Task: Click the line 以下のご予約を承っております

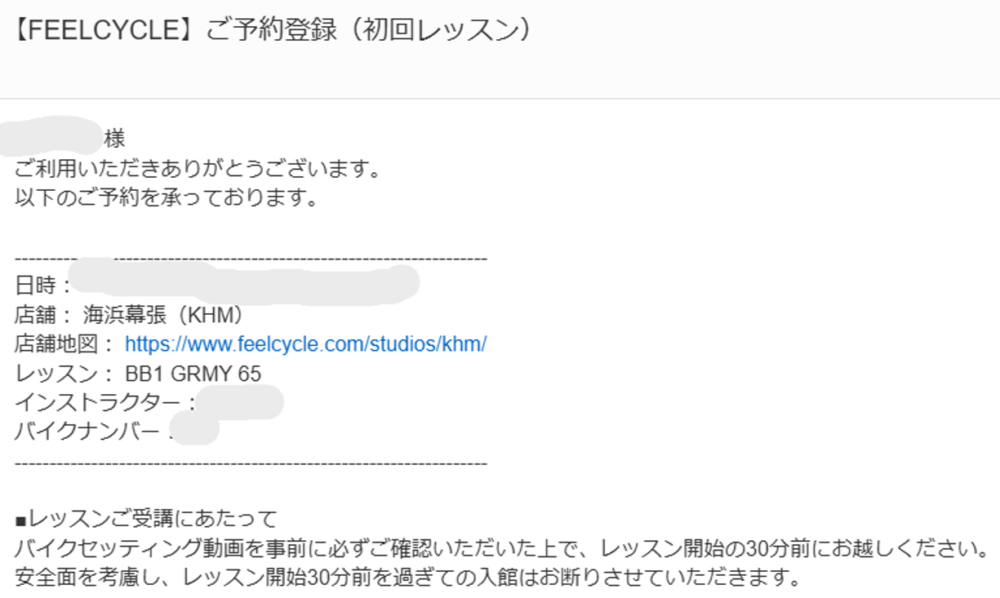Action: coord(166,198)
